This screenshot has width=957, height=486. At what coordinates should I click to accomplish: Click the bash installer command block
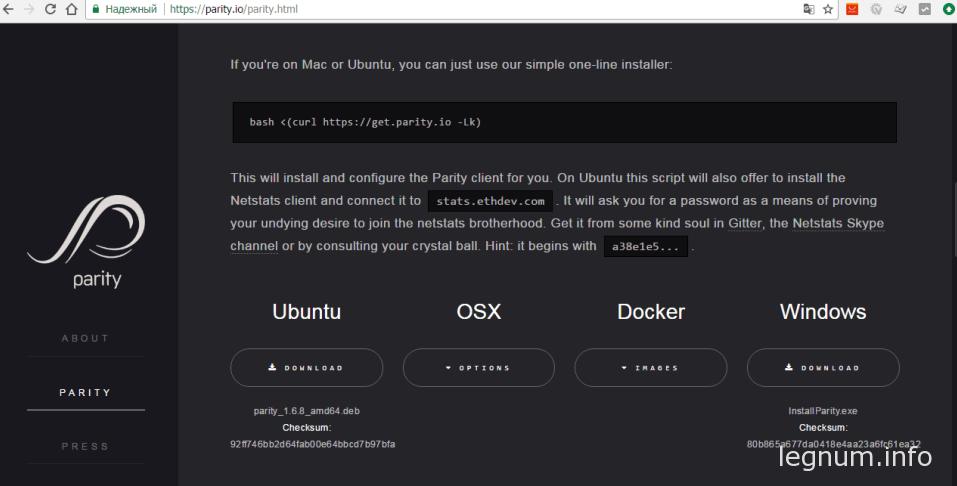click(564, 122)
